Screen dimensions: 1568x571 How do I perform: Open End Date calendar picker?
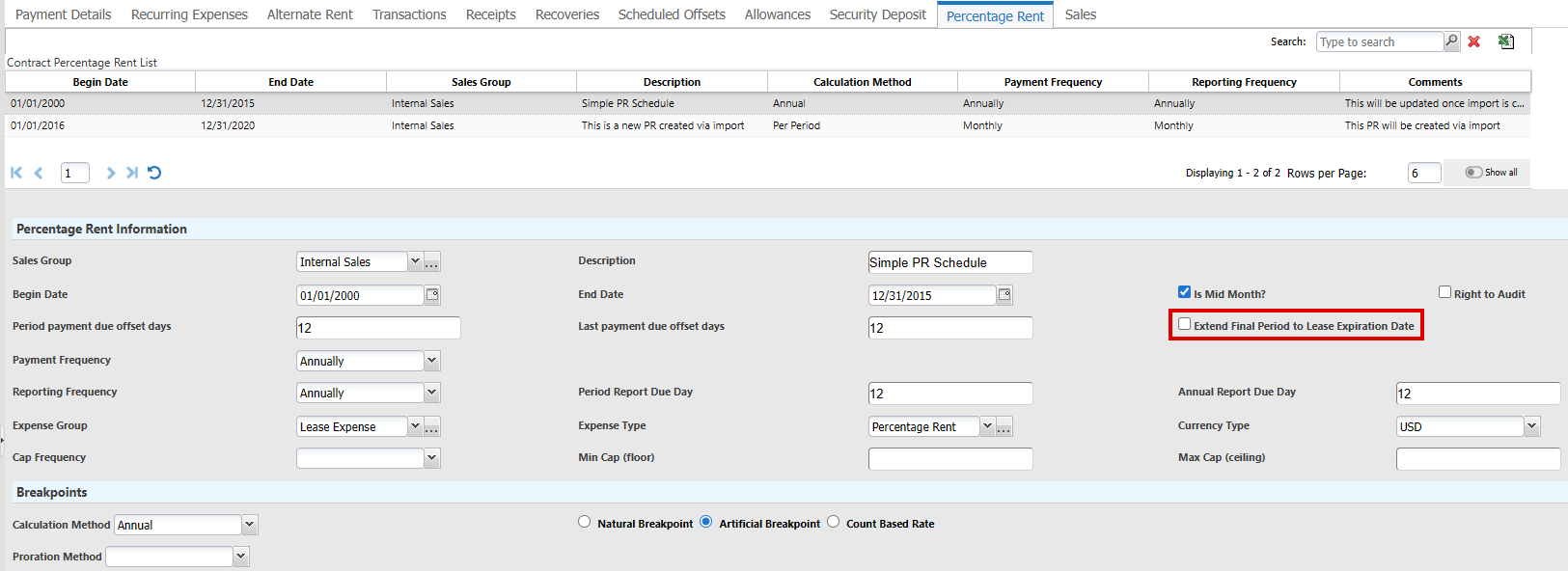1004,295
